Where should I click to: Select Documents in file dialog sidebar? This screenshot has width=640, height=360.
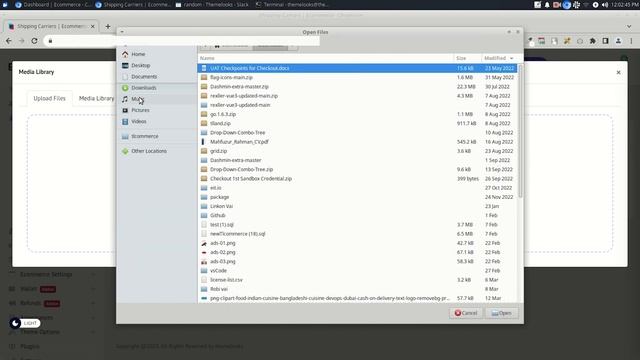144,76
